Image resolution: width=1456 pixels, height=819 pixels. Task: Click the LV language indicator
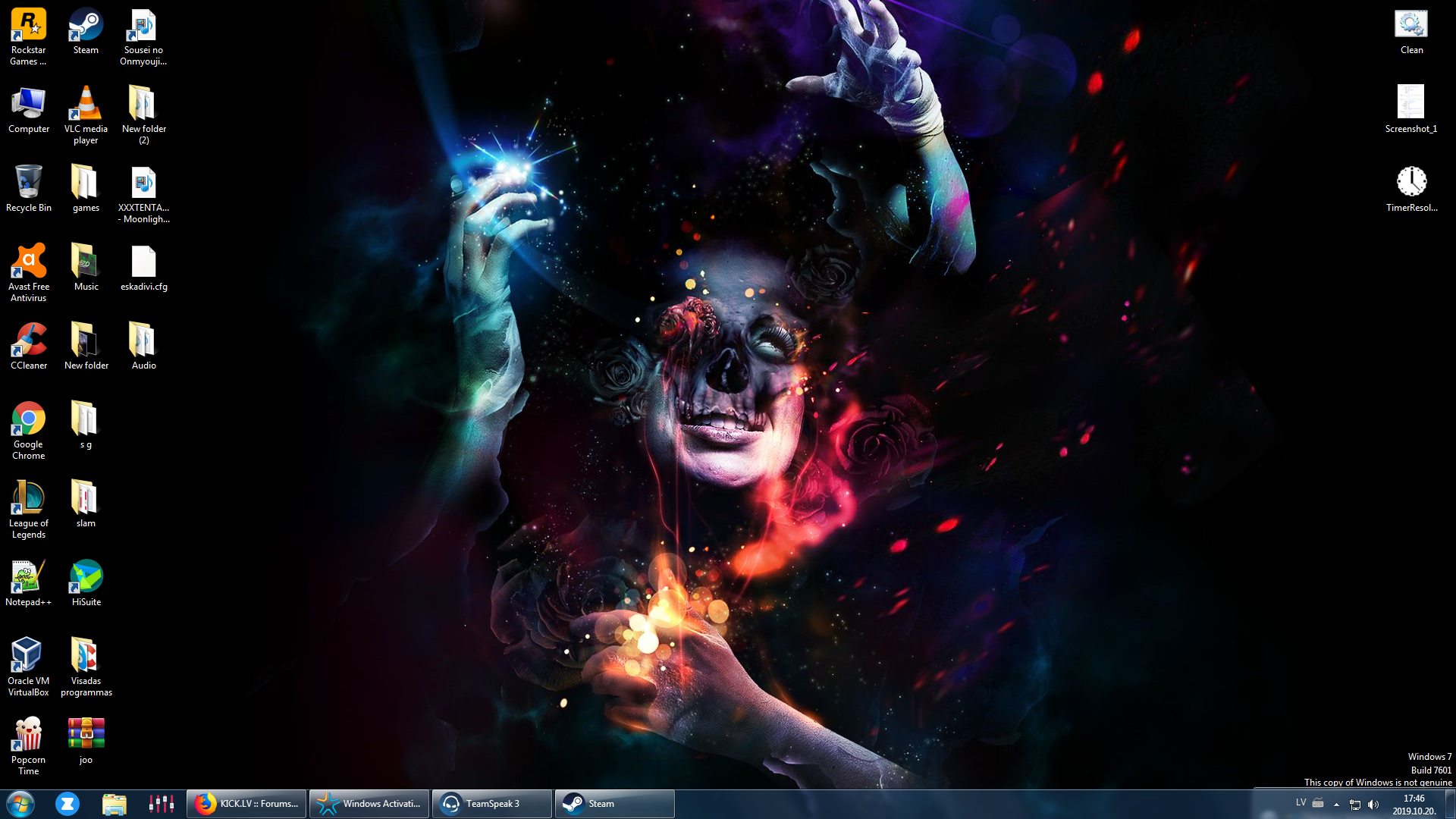click(x=1301, y=803)
